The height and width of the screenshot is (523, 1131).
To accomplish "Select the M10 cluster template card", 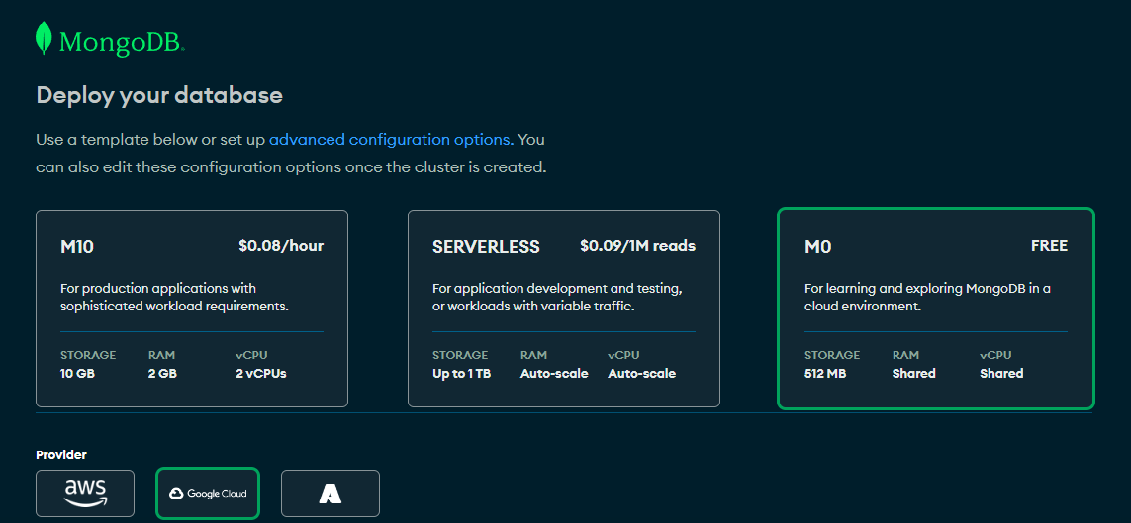I will coord(192,309).
